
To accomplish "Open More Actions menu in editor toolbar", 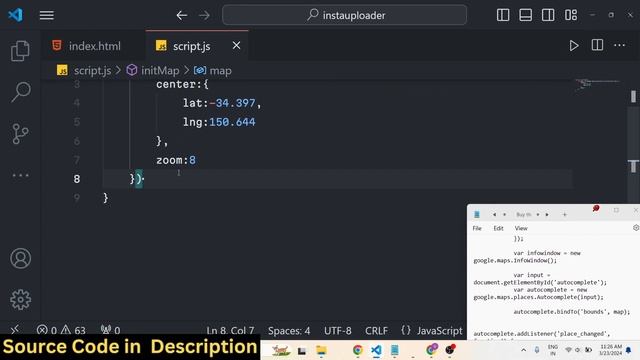I will pyautogui.click(x=620, y=45).
